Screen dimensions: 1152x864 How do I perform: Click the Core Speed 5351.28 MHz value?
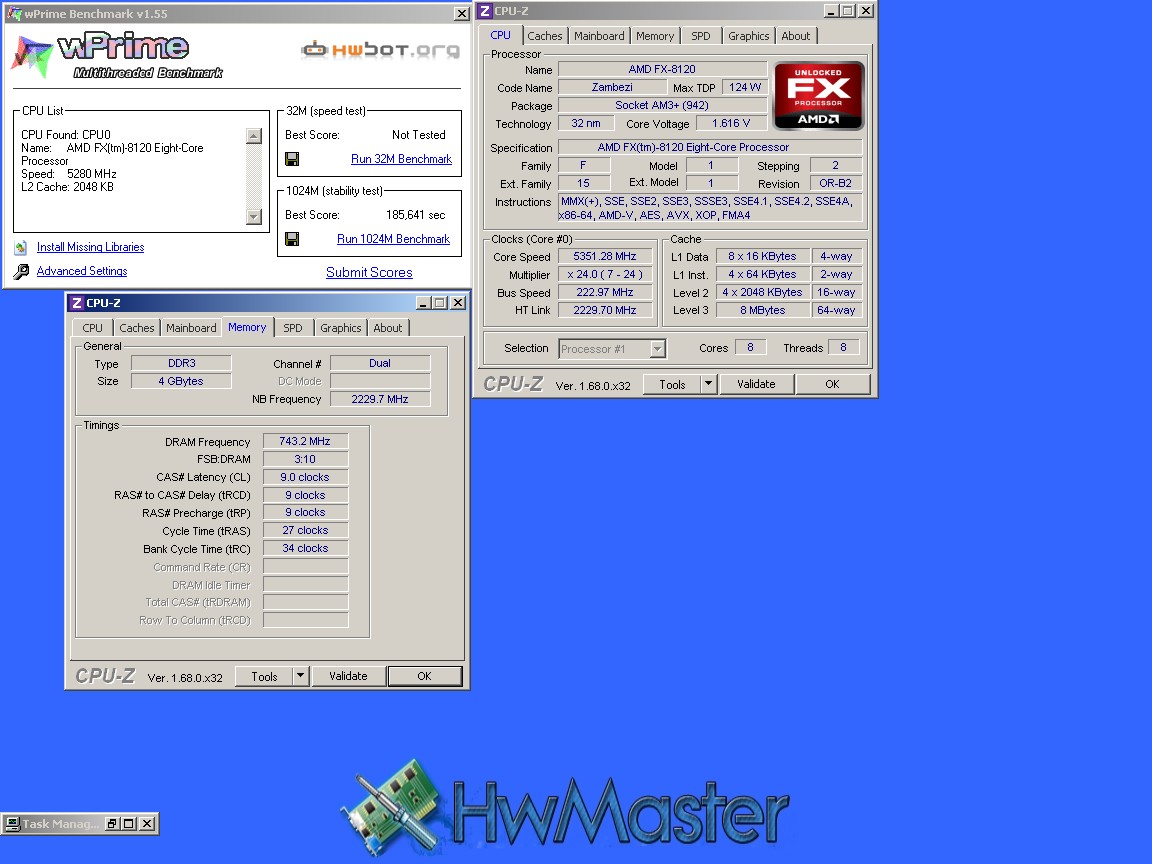[605, 256]
